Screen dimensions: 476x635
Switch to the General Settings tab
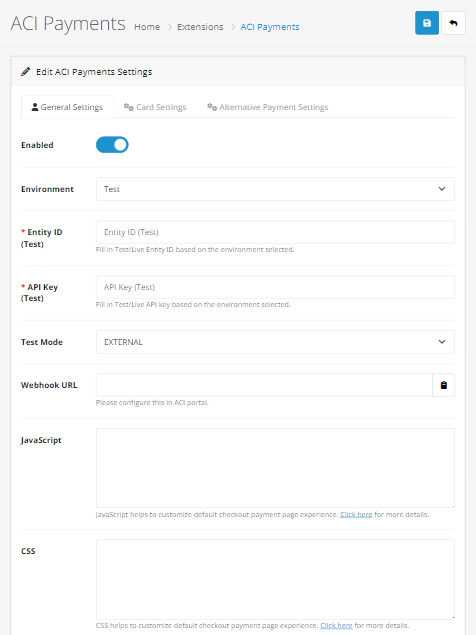67,107
